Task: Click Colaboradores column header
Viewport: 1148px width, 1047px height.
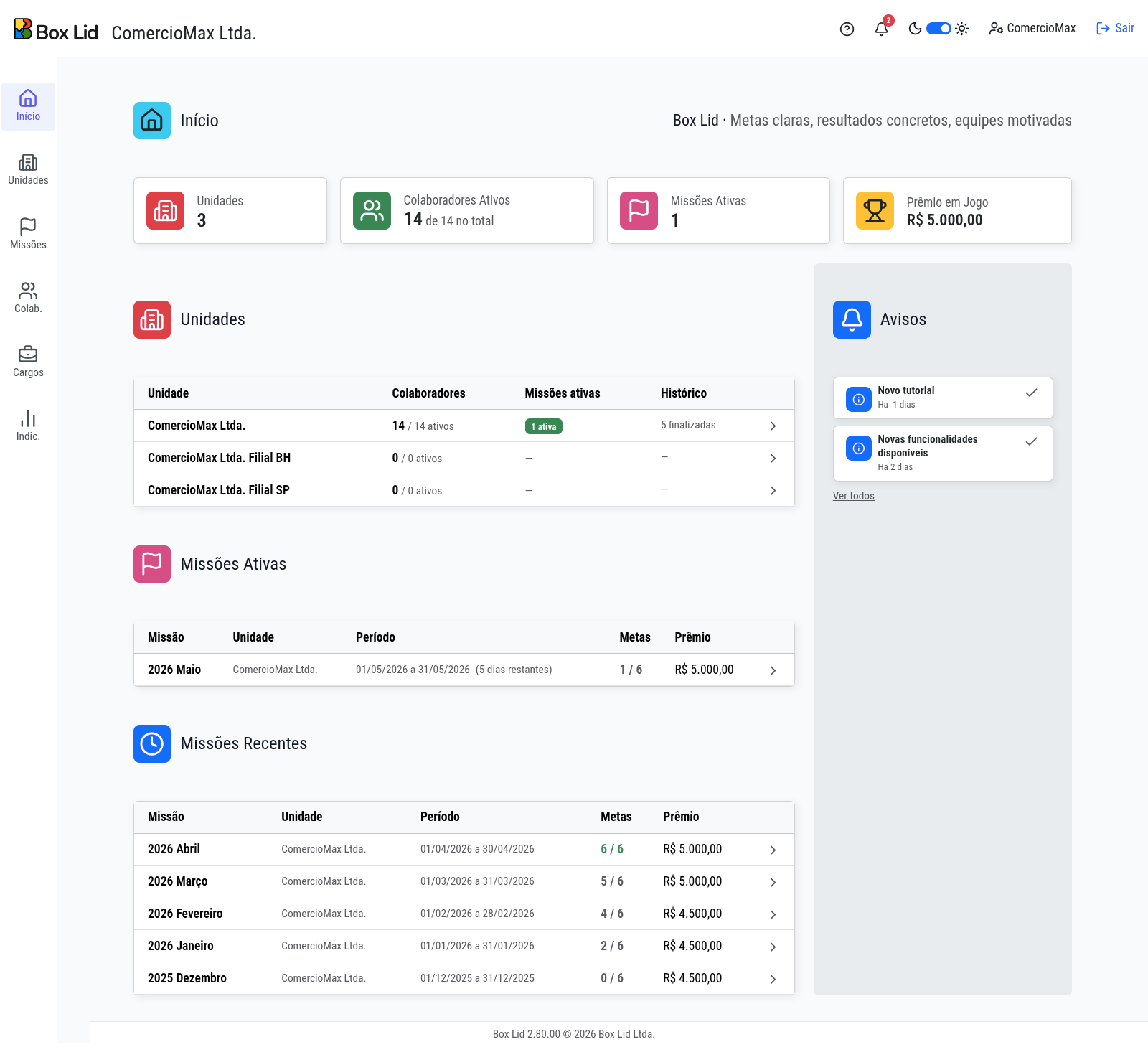Action: click(x=428, y=393)
